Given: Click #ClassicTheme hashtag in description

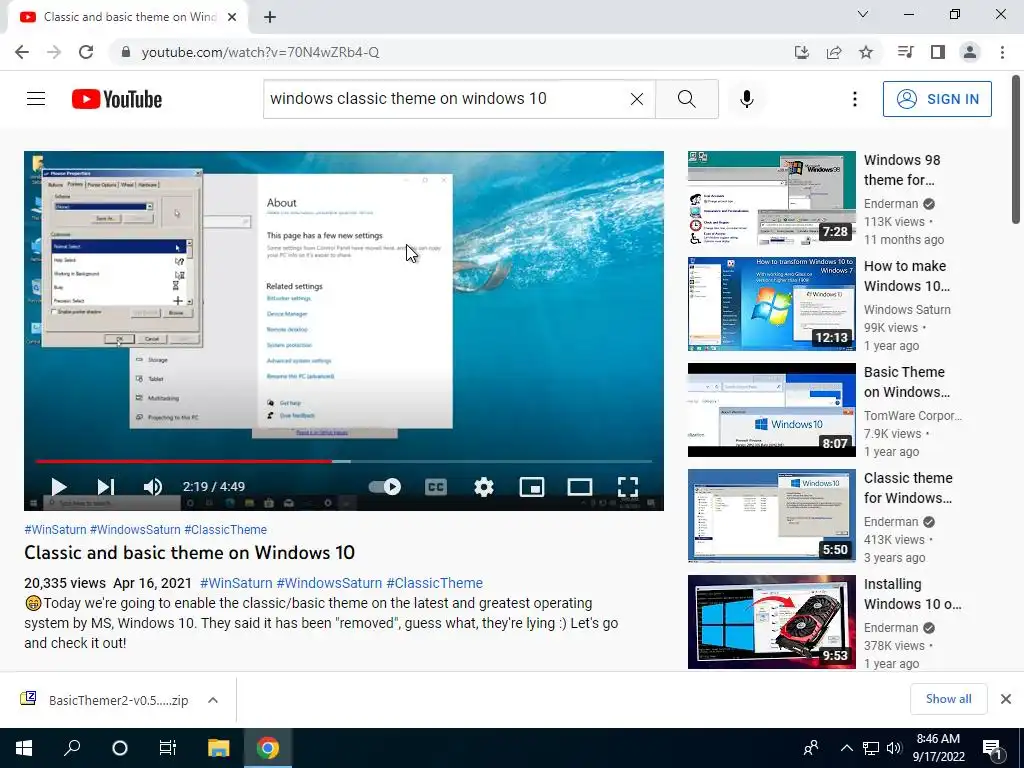Looking at the screenshot, I should point(434,583).
